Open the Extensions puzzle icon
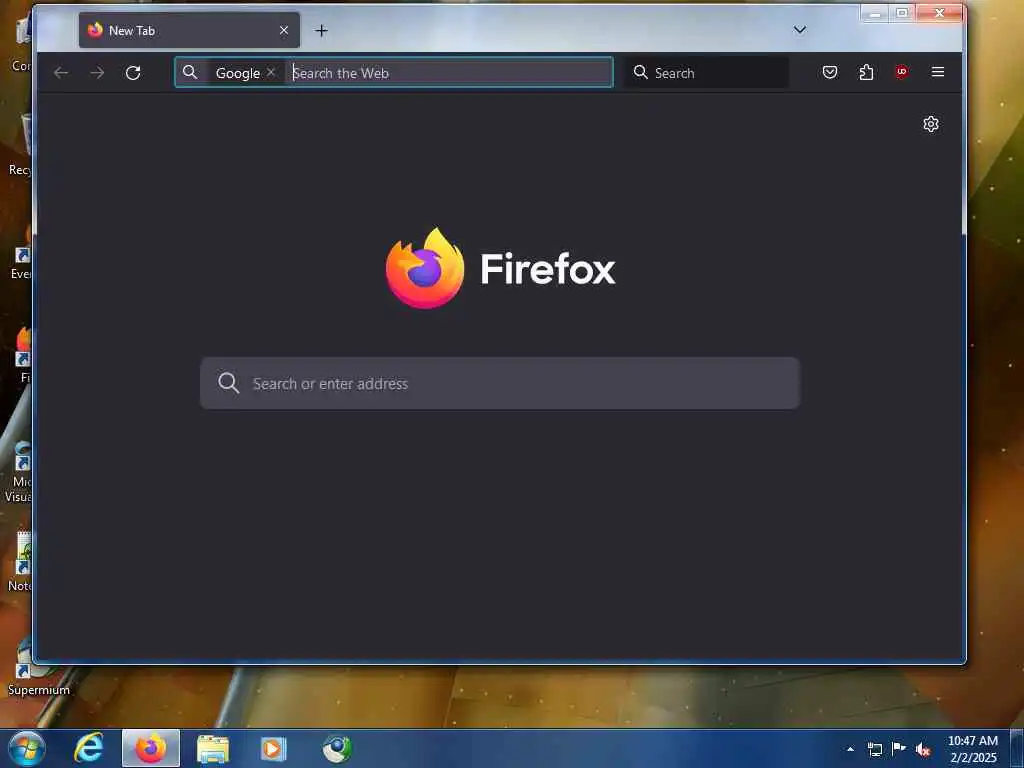This screenshot has width=1024, height=768. pyautogui.click(x=866, y=72)
